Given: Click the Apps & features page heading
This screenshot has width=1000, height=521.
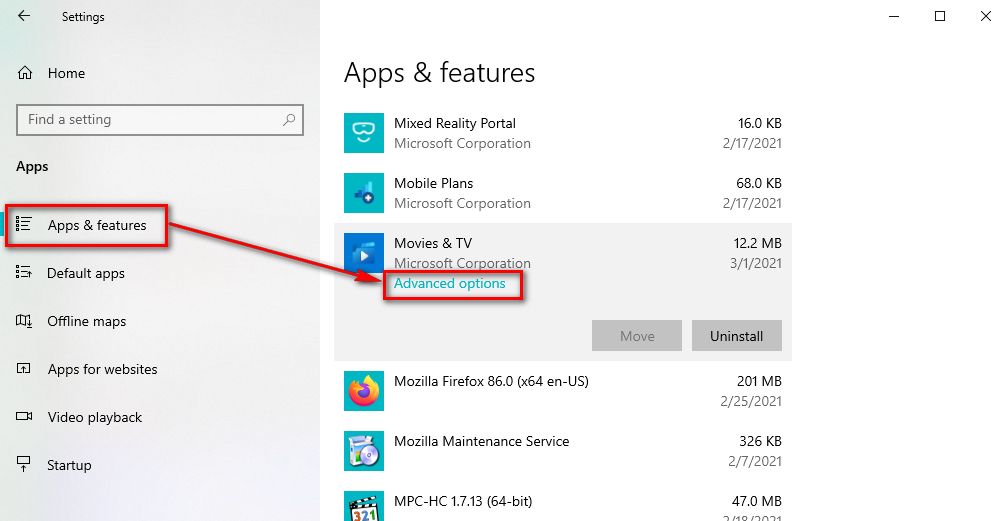Looking at the screenshot, I should (439, 73).
